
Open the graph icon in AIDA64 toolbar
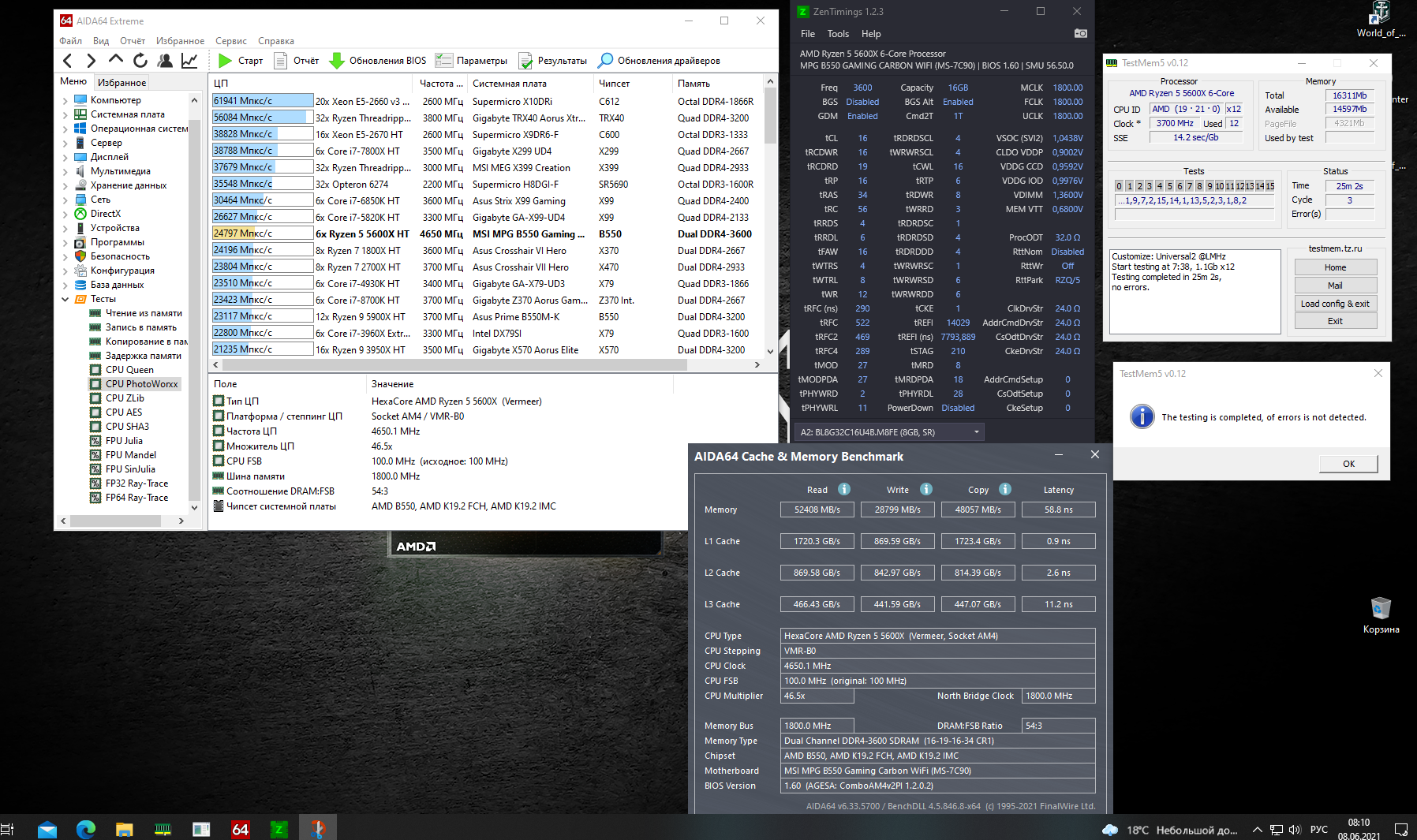(x=189, y=61)
